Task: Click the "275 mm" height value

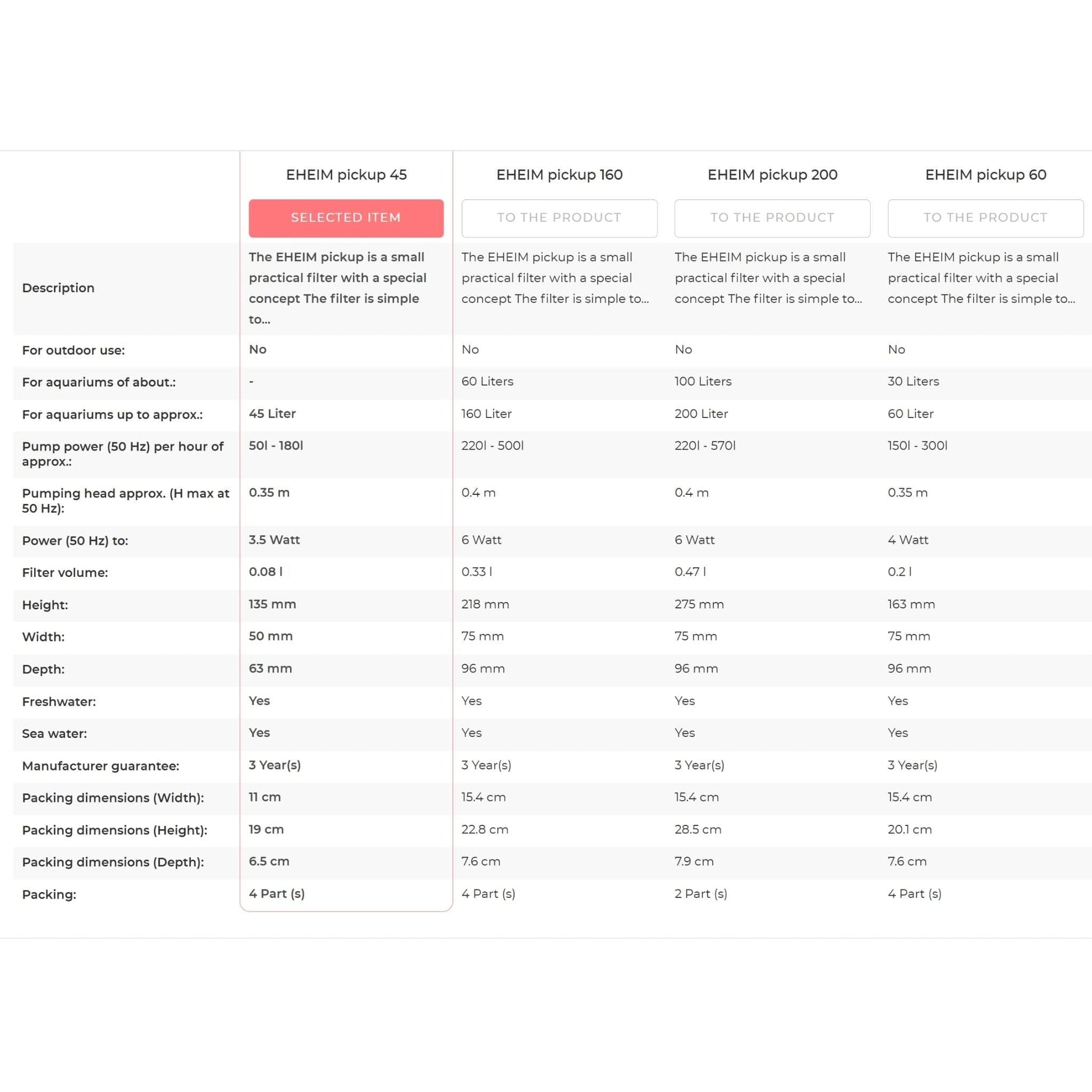Action: 699,604
